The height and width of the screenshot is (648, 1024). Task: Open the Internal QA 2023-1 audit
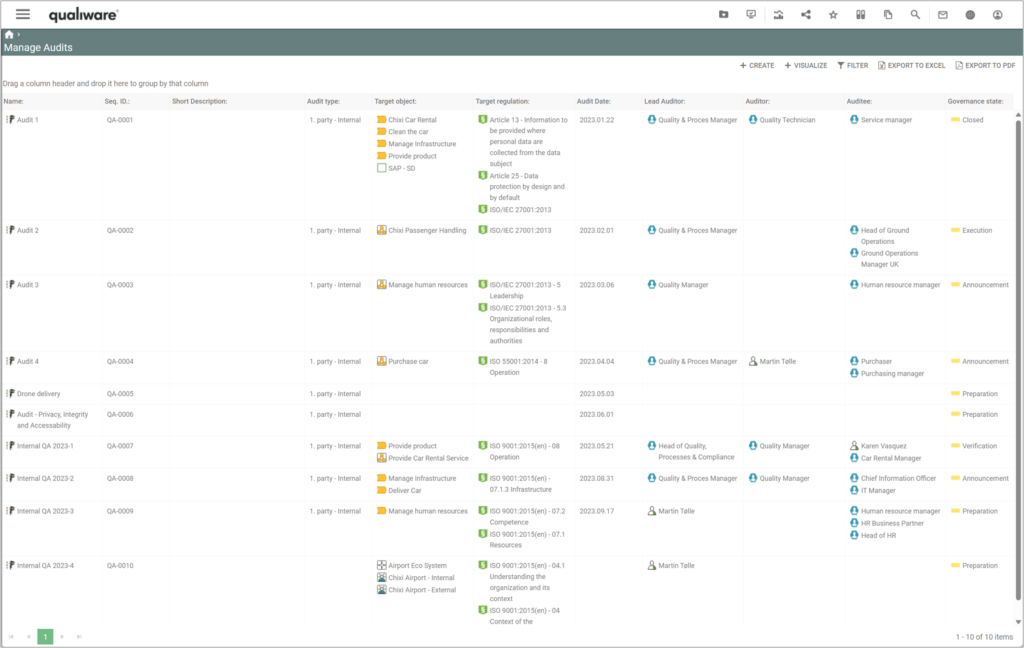click(x=45, y=446)
